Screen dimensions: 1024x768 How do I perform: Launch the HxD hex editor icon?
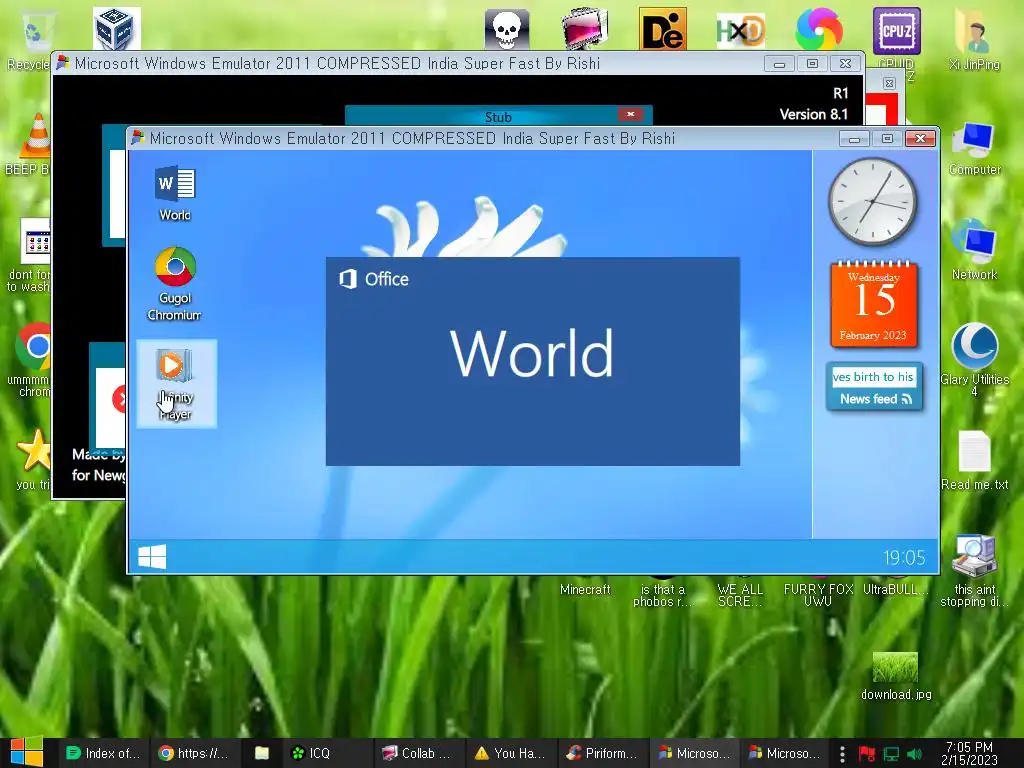coord(740,30)
